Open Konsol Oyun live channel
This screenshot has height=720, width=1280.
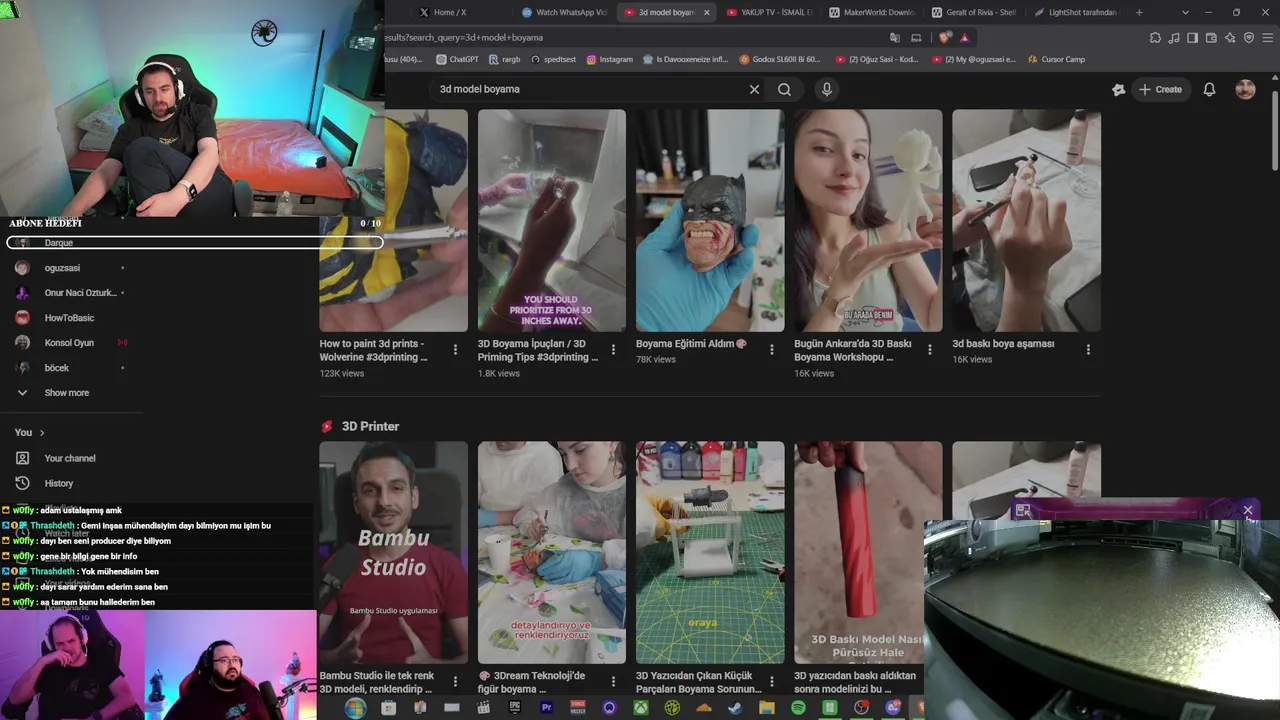[70, 343]
